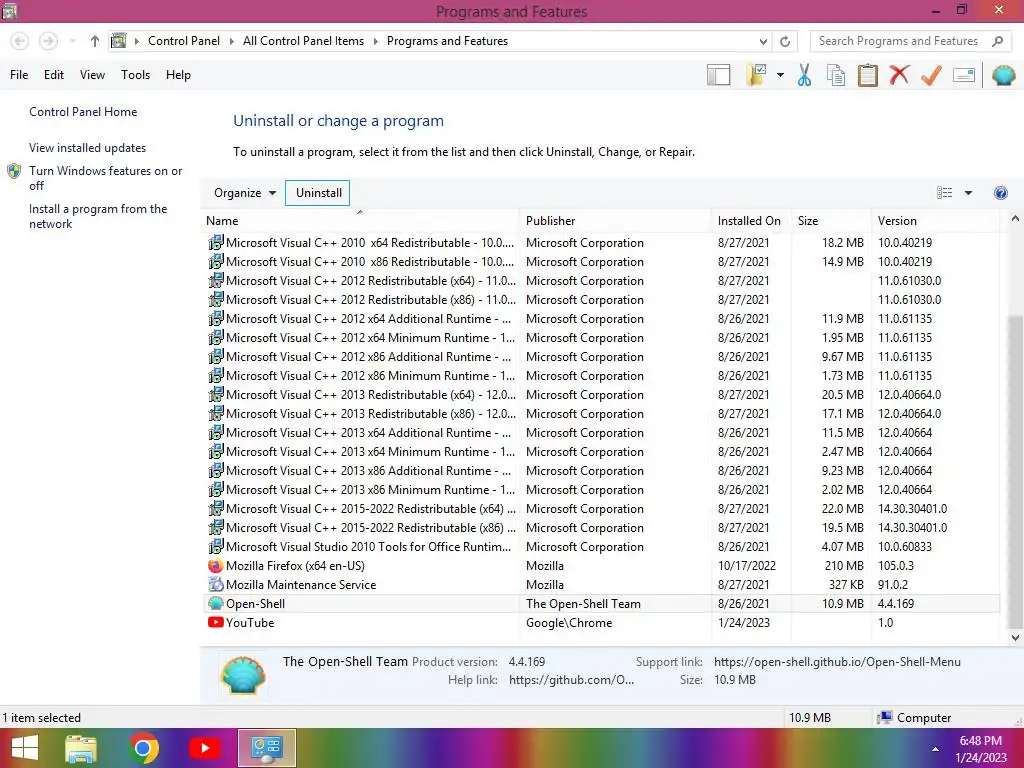Click the Back navigation arrow
The width and height of the screenshot is (1024, 768).
20,41
